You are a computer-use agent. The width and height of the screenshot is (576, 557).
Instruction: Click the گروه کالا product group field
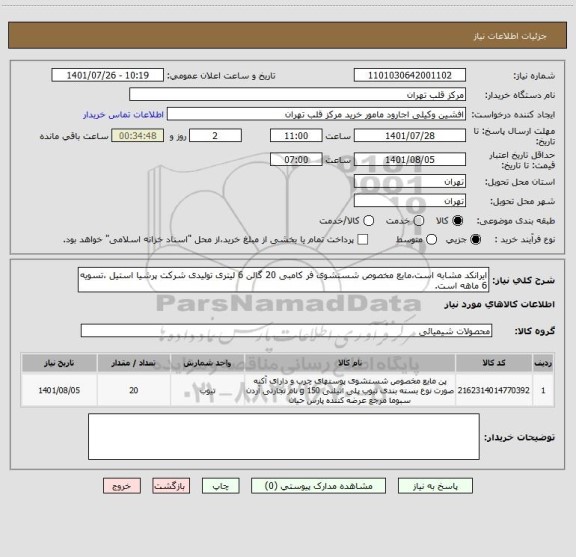tap(286, 331)
